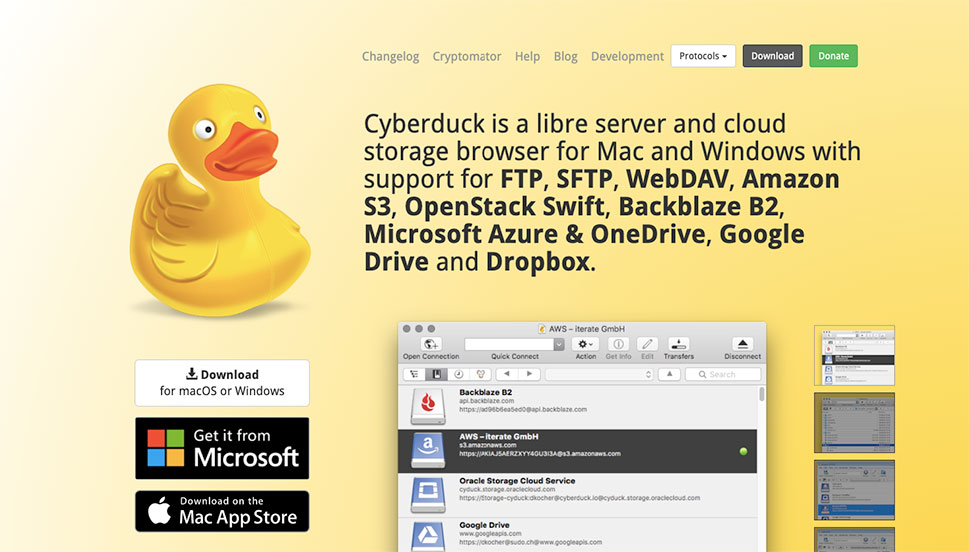Image resolution: width=969 pixels, height=552 pixels.
Task: Select the second screenshot thumbnail
Action: (854, 422)
